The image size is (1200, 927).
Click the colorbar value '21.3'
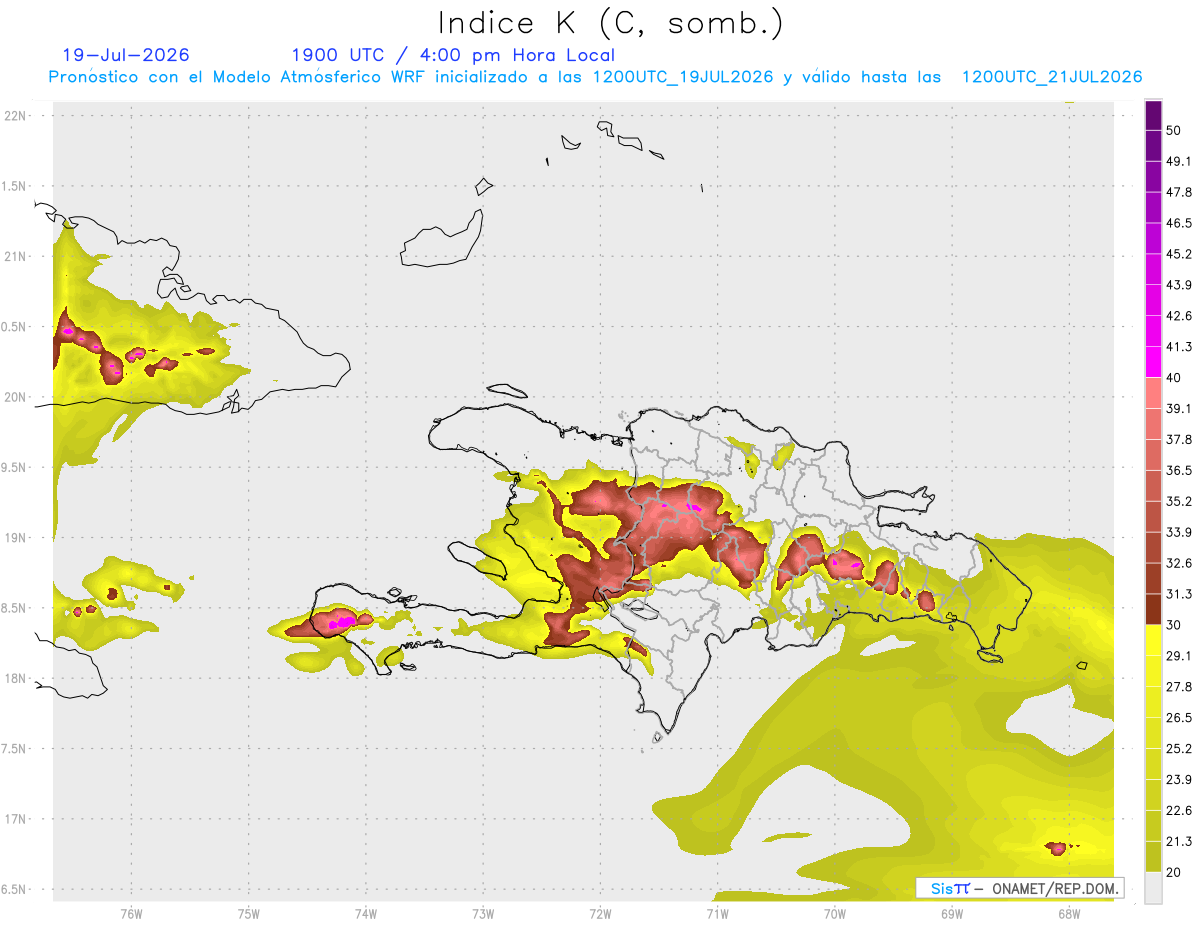click(x=1179, y=842)
